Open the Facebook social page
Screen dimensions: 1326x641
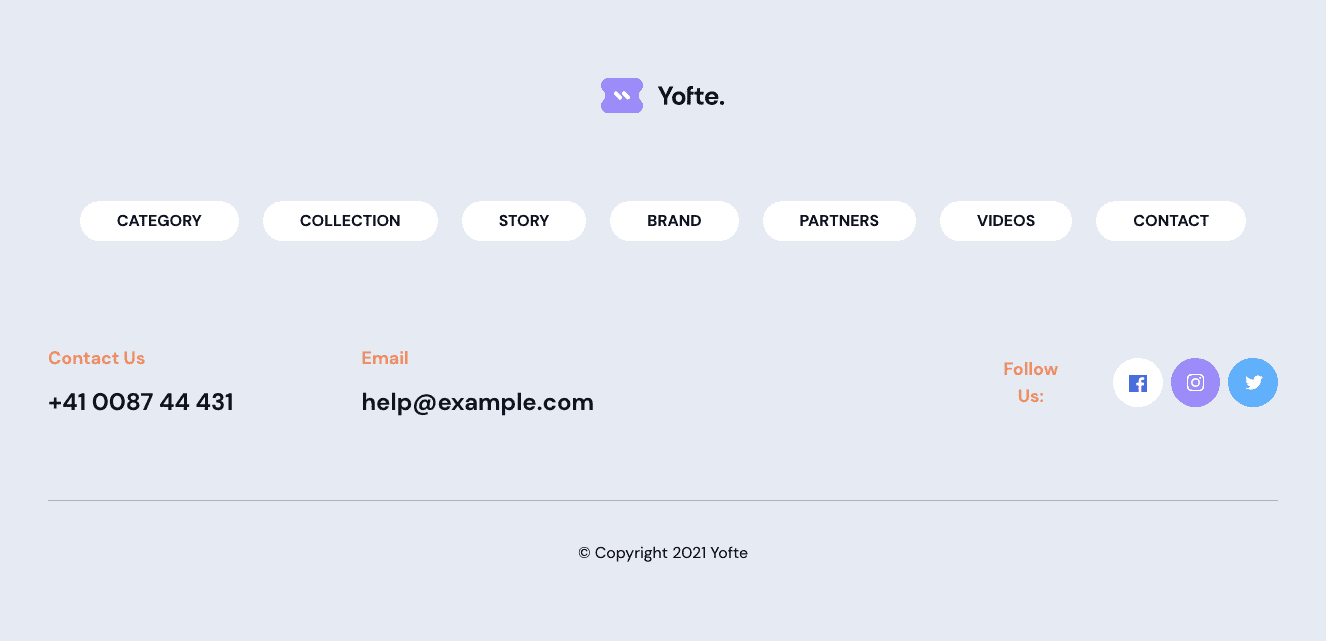(x=1137, y=383)
